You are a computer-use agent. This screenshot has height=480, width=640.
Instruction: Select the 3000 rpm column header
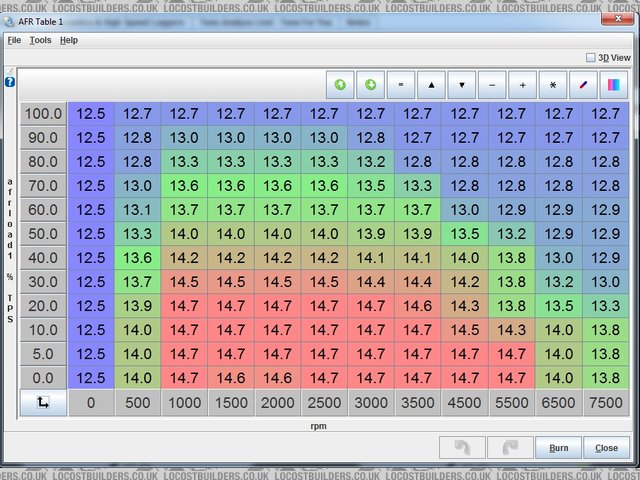click(x=371, y=403)
